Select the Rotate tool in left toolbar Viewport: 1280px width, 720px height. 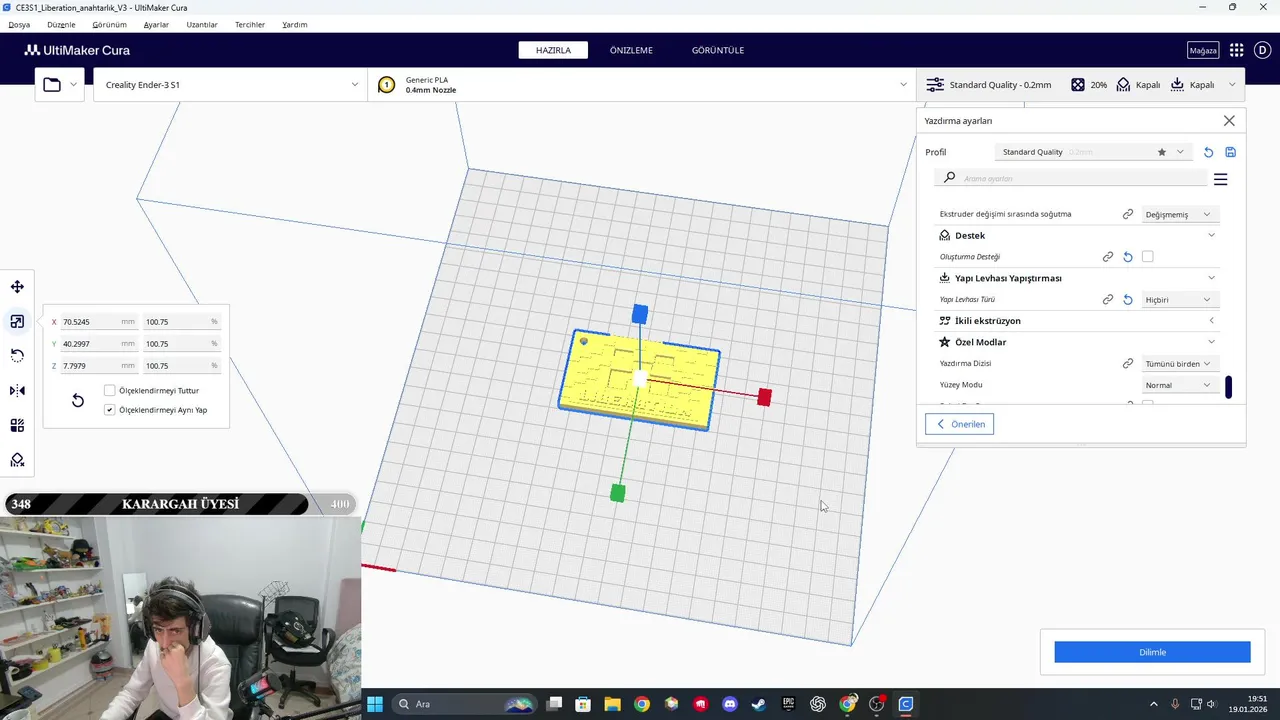point(17,356)
